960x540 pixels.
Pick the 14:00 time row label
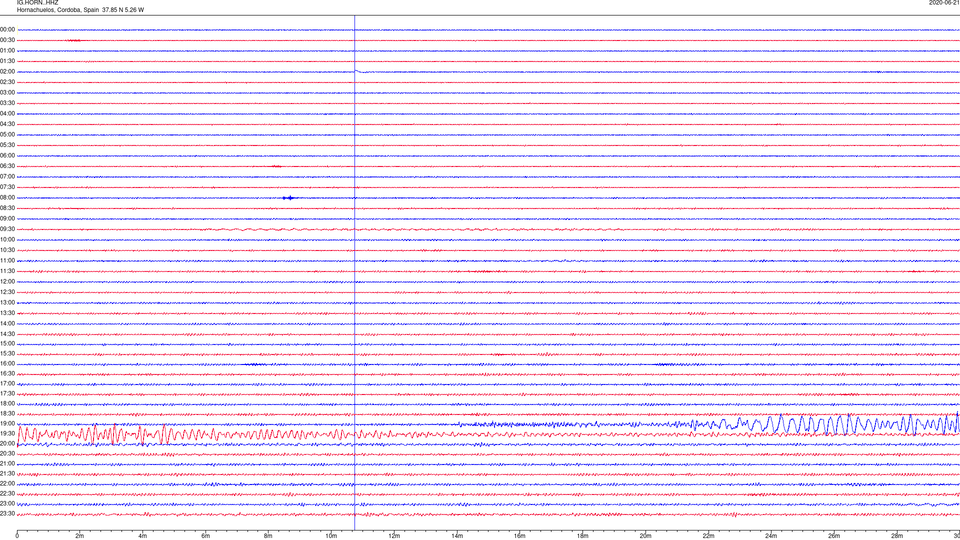(7, 323)
